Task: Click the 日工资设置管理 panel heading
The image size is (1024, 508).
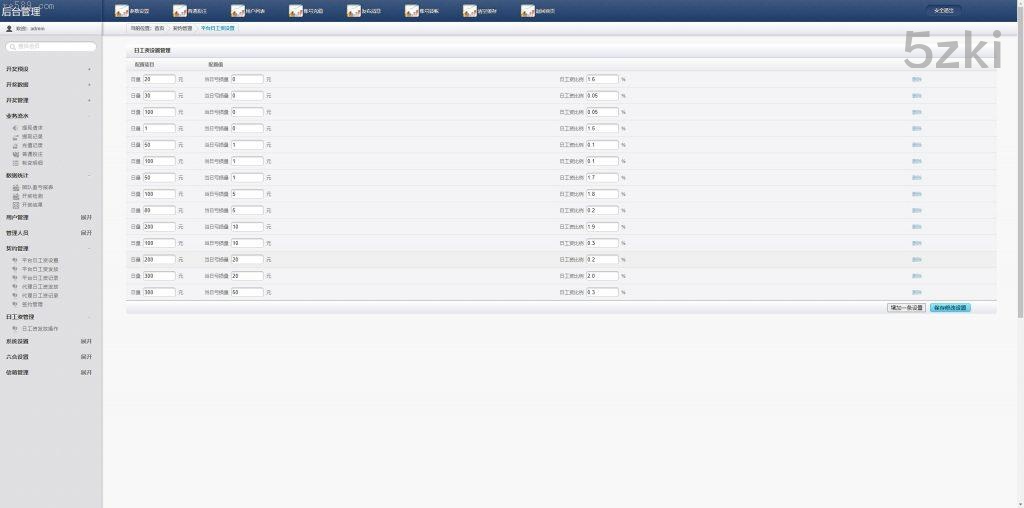Action: tap(152, 50)
